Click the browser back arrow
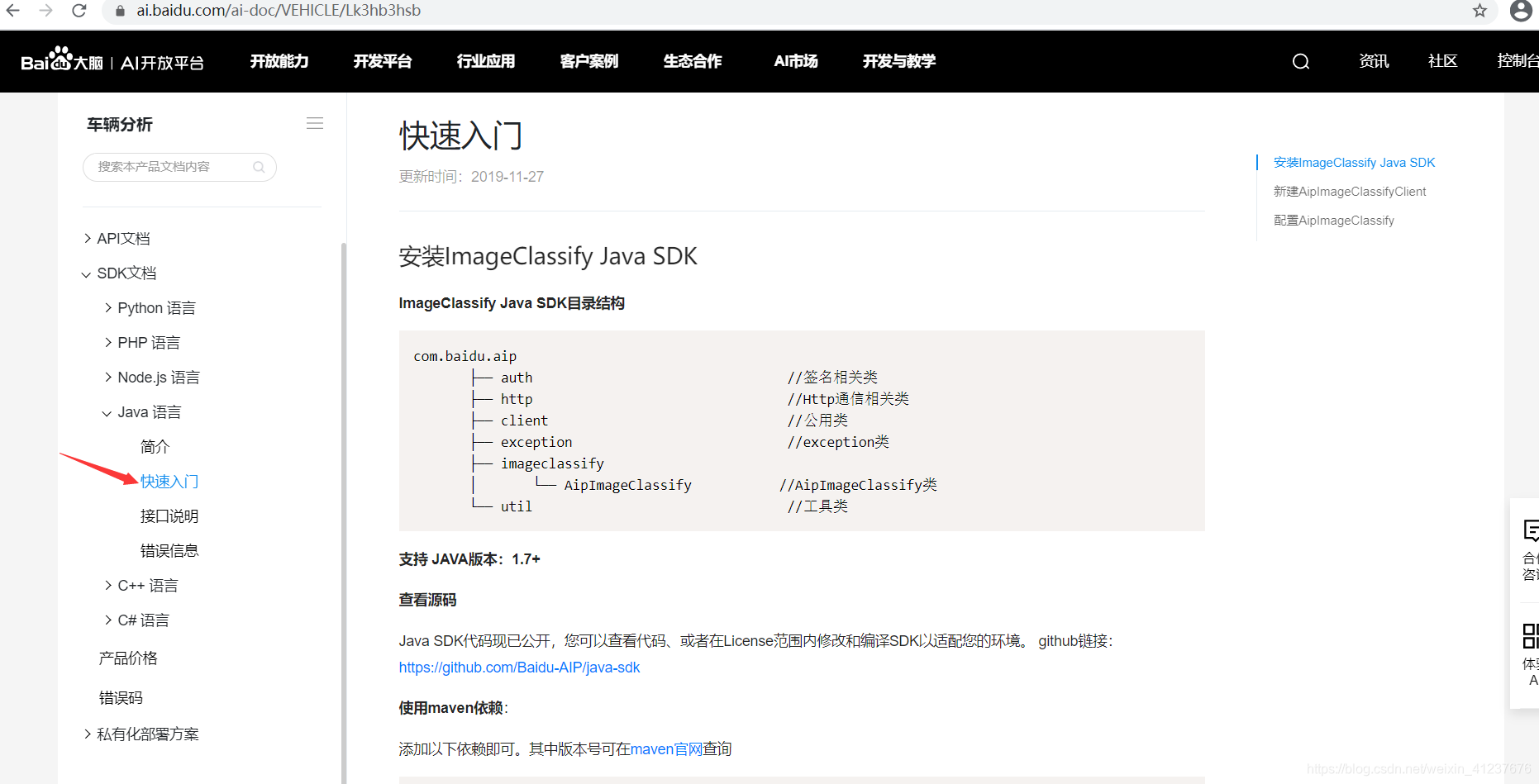Screen dimensions: 1539x784 pyautogui.click(x=13, y=11)
